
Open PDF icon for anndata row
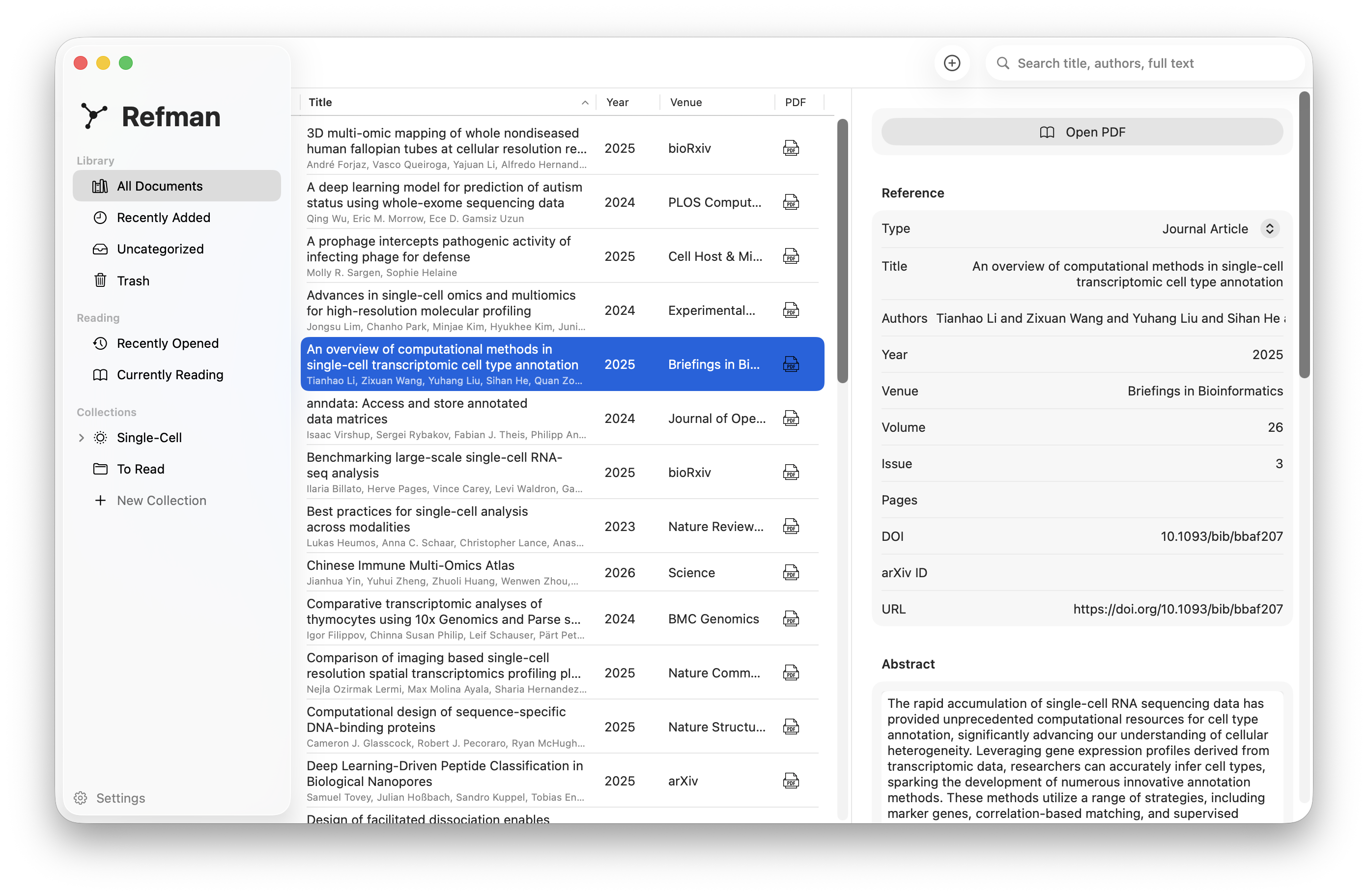click(x=791, y=419)
